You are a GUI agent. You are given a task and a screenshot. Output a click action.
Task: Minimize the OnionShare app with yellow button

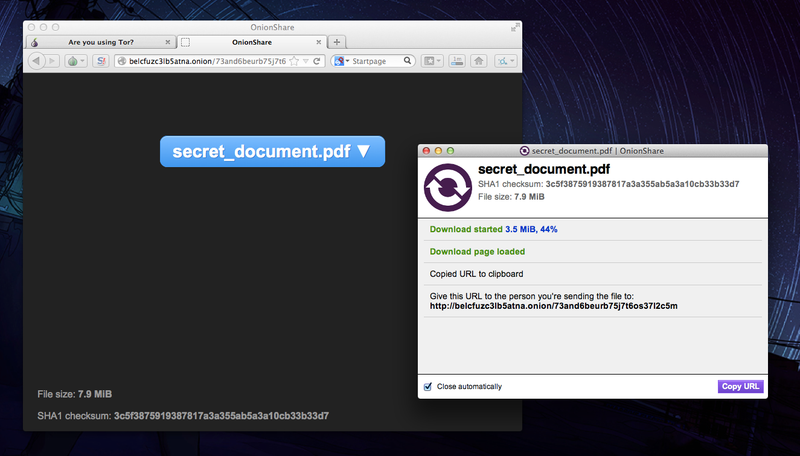pyautogui.click(x=438, y=150)
